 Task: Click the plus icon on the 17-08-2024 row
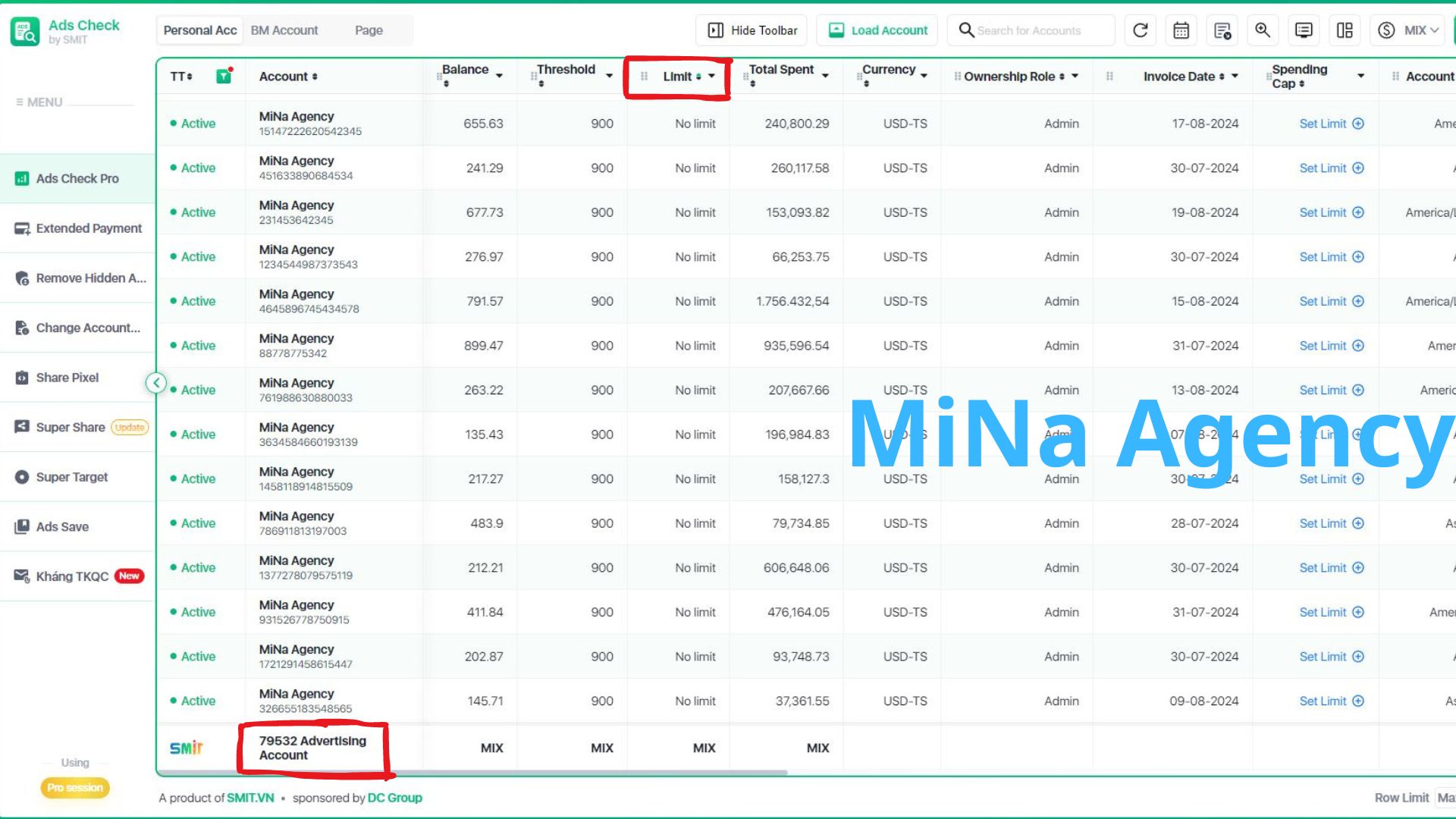[1358, 124]
